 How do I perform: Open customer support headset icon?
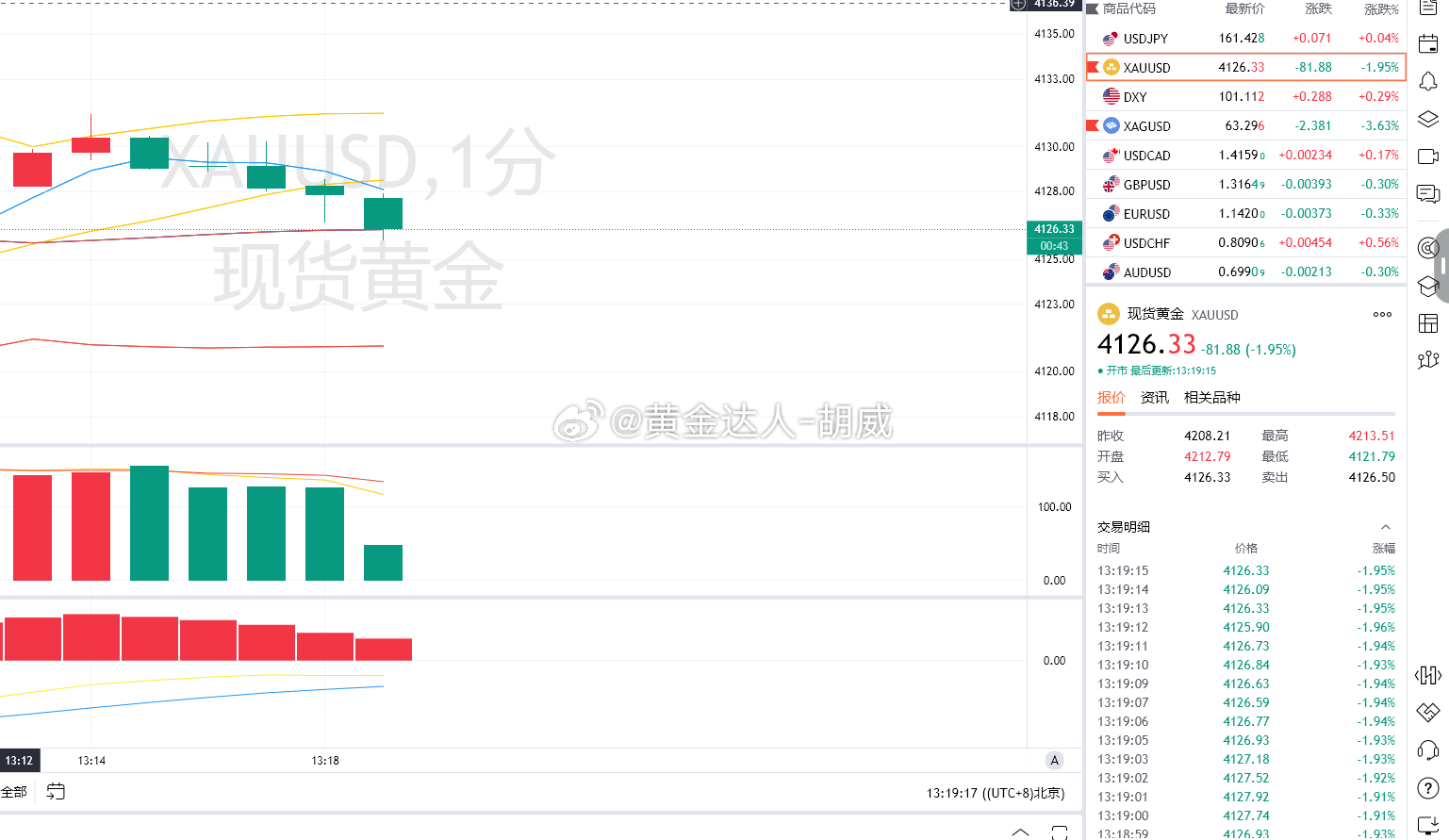point(1428,750)
